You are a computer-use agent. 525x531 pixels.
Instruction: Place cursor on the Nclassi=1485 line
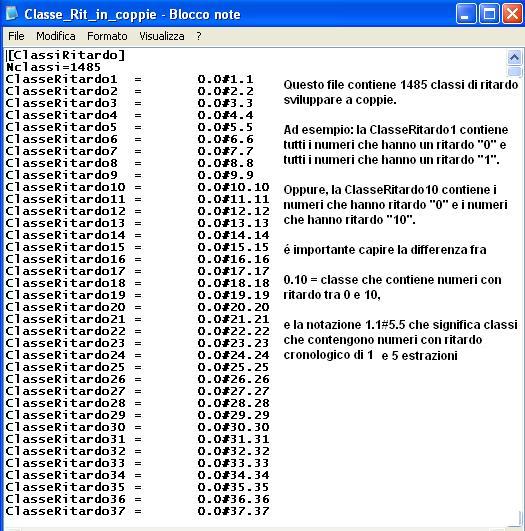tap(54, 67)
